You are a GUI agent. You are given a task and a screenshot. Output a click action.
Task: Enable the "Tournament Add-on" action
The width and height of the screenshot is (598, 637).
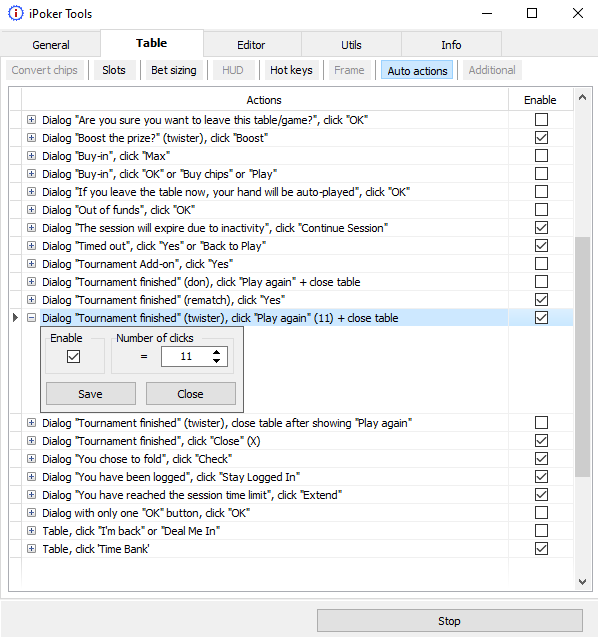(541, 264)
